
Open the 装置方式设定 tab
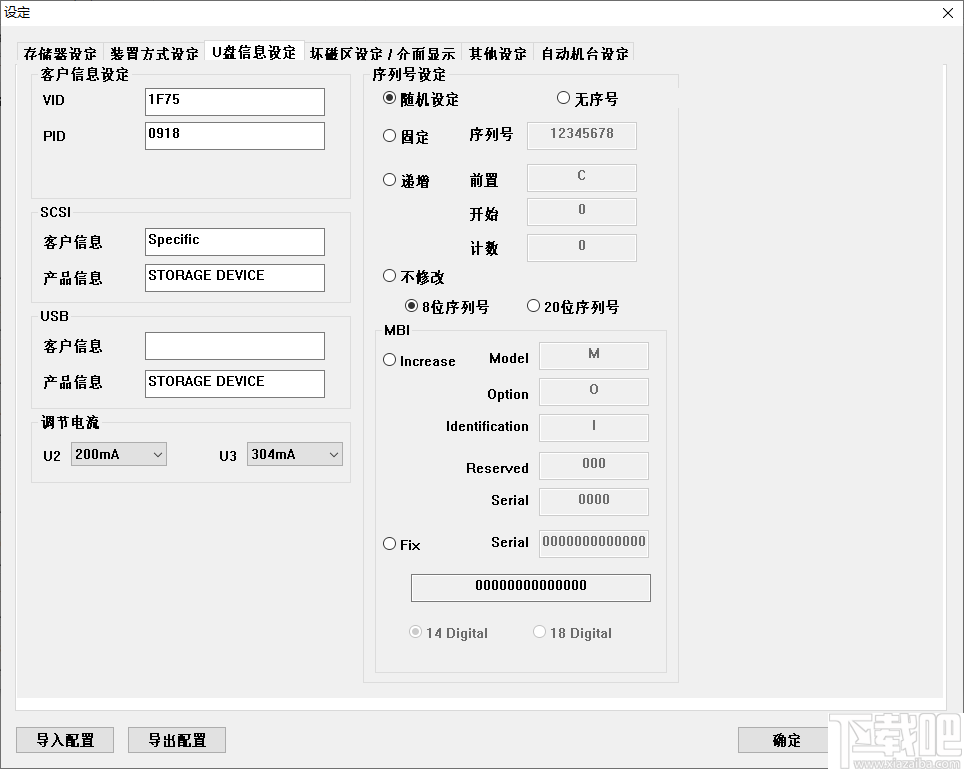(153, 53)
